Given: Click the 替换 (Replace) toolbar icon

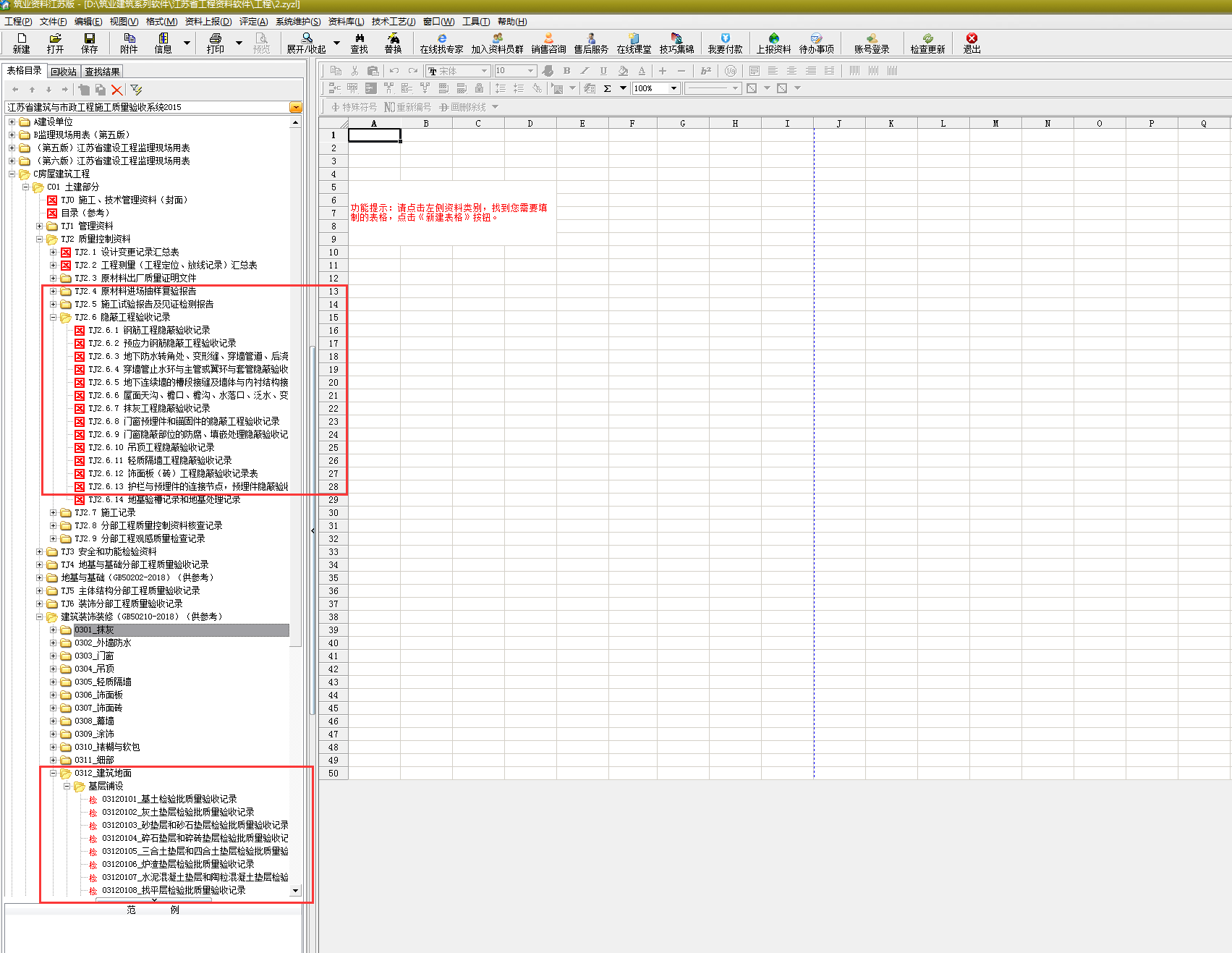Looking at the screenshot, I should tap(394, 43).
